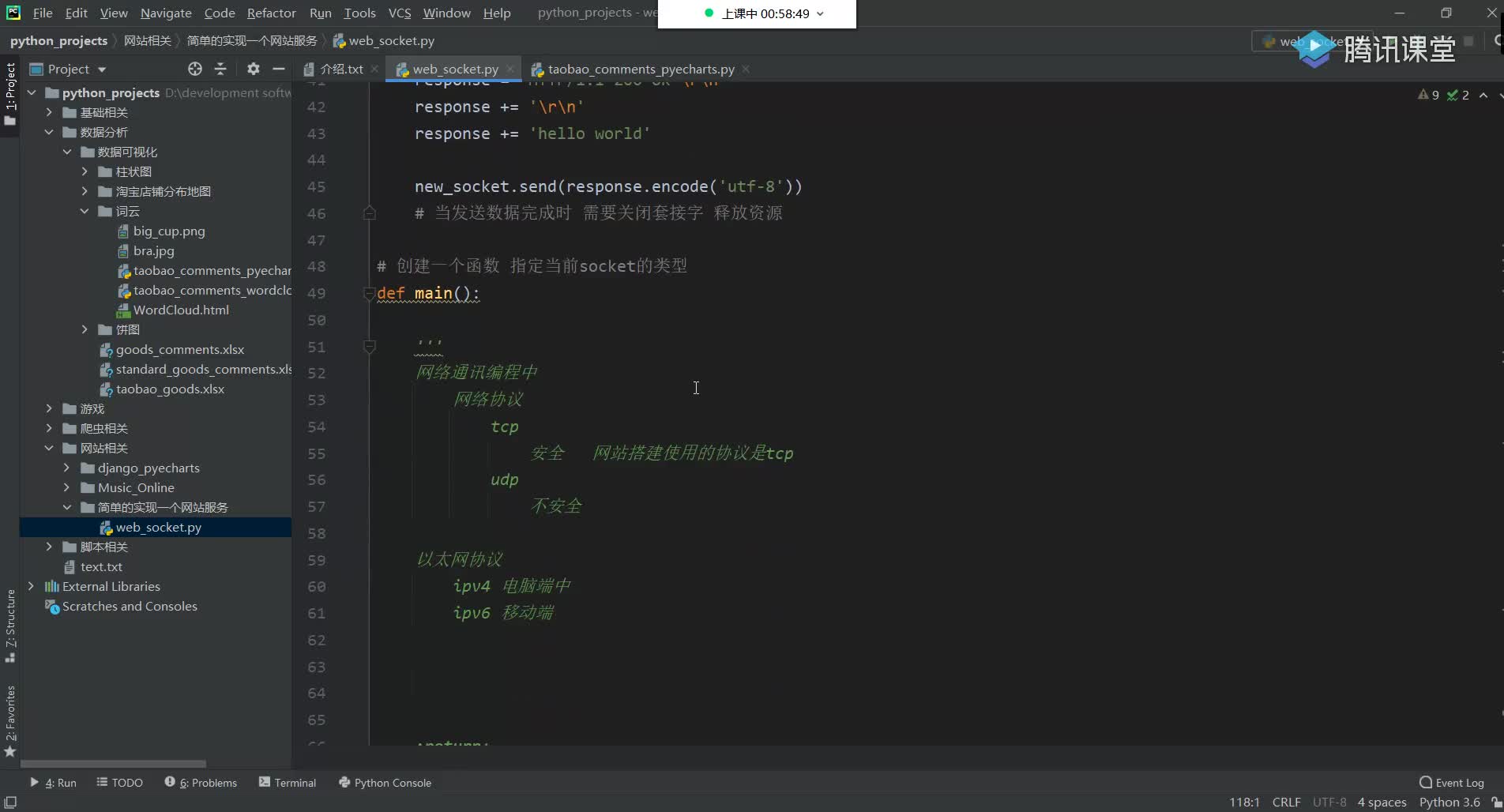This screenshot has width=1504, height=812.
Task: Close the taobao_comments_pyecharts.py tab
Action: pyautogui.click(x=746, y=69)
